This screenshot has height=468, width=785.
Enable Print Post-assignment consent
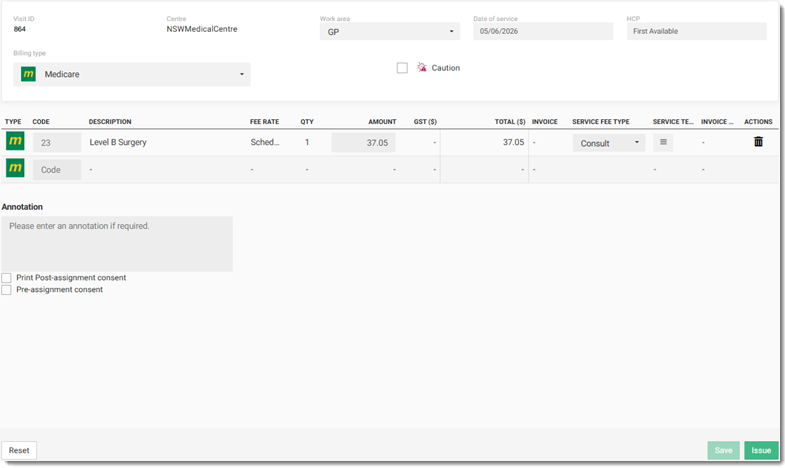tap(6, 278)
